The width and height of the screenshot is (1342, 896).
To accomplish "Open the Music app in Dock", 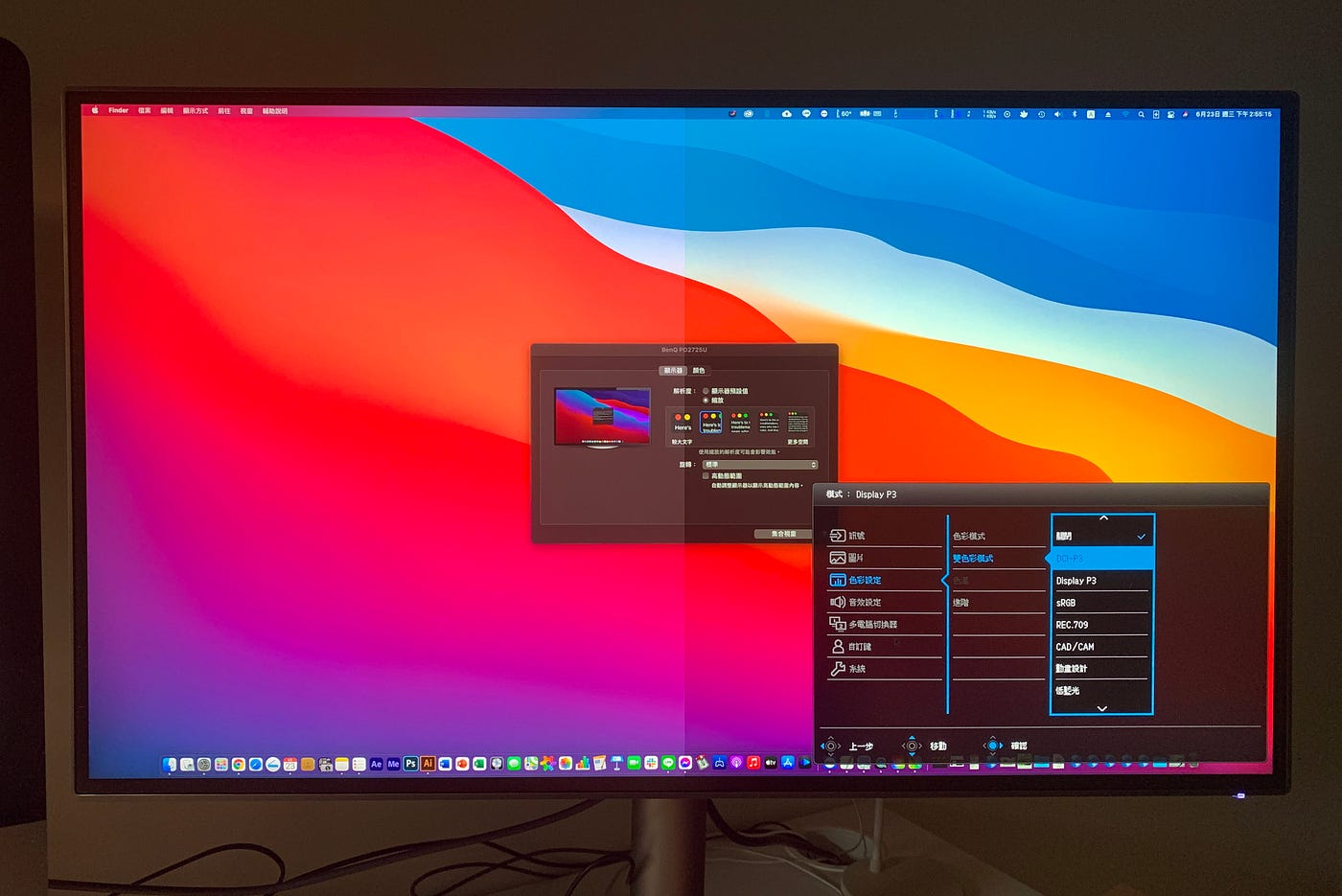I will [753, 763].
